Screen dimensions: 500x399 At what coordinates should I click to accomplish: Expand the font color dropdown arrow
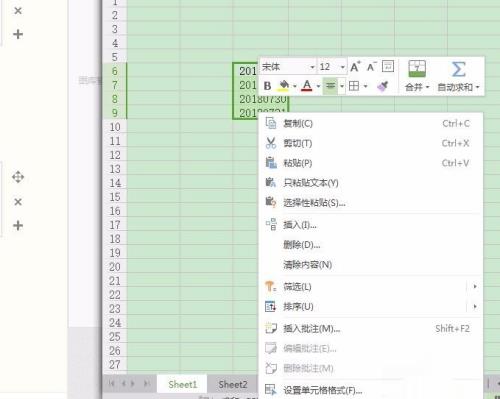coord(318,86)
